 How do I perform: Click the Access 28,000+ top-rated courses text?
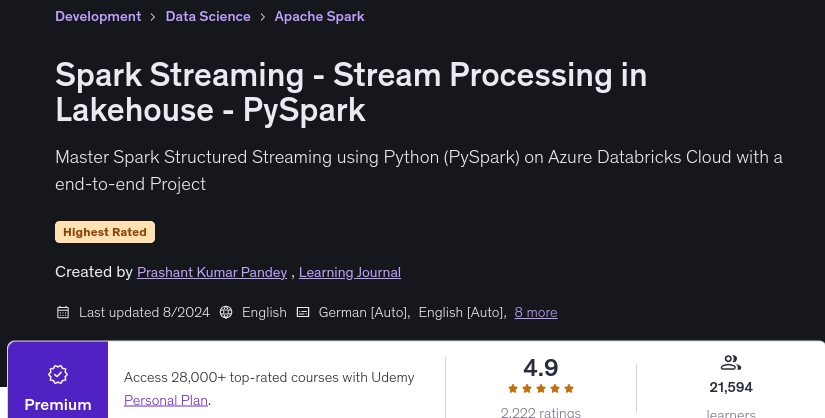(x=269, y=377)
